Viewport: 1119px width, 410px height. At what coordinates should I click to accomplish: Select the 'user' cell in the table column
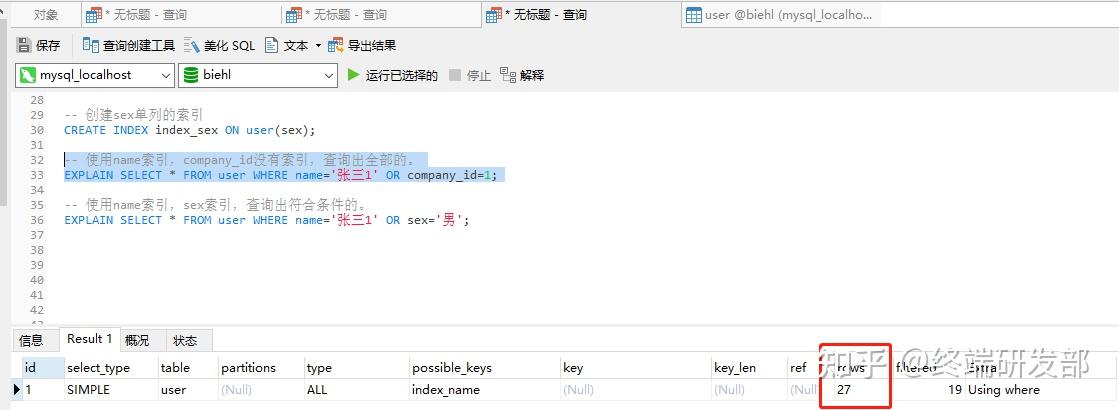[x=188, y=390]
